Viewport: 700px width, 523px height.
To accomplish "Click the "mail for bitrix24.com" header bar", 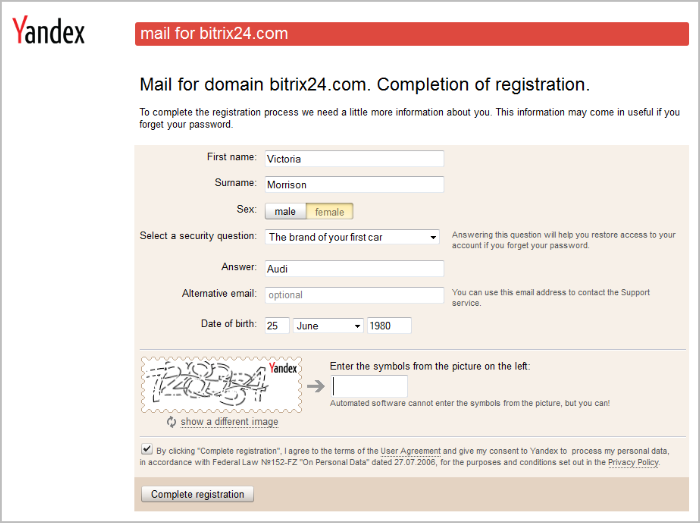I will pyautogui.click(x=411, y=34).
